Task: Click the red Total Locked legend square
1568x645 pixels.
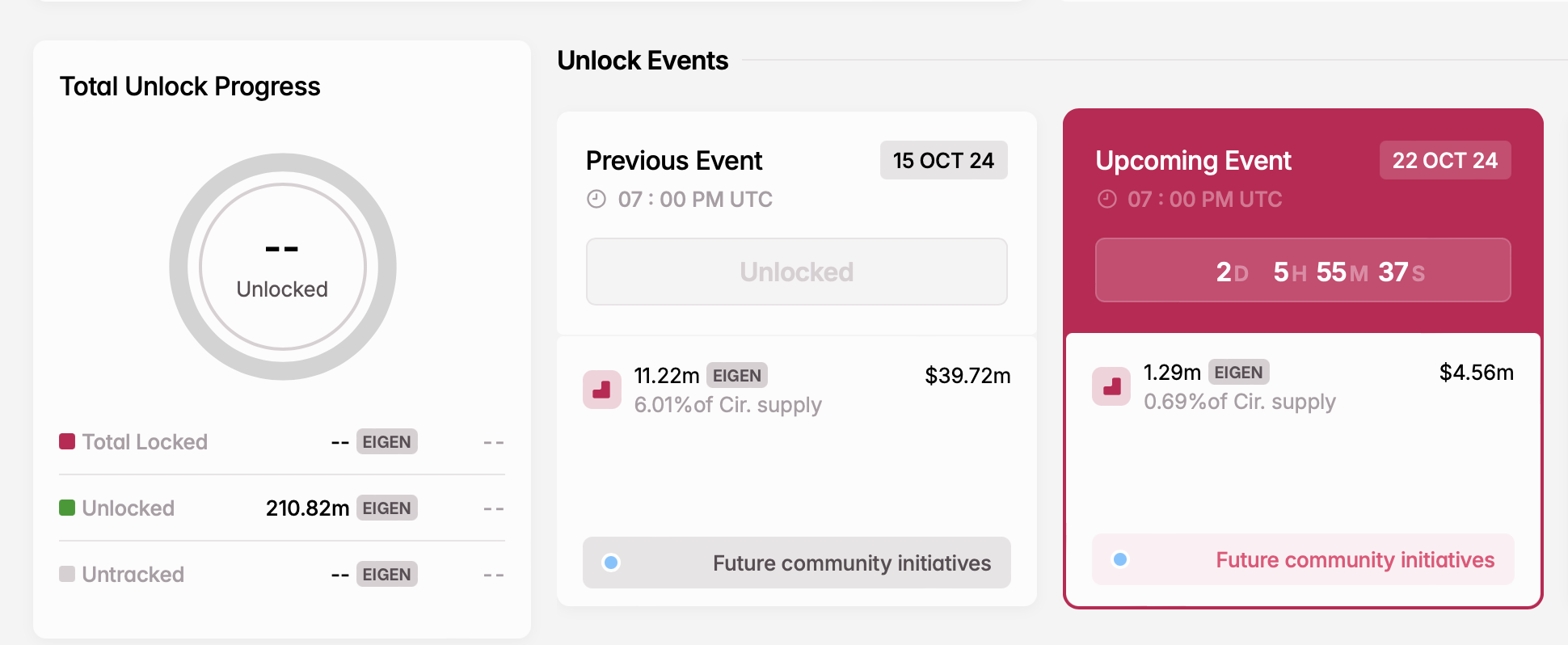Action: [67, 441]
